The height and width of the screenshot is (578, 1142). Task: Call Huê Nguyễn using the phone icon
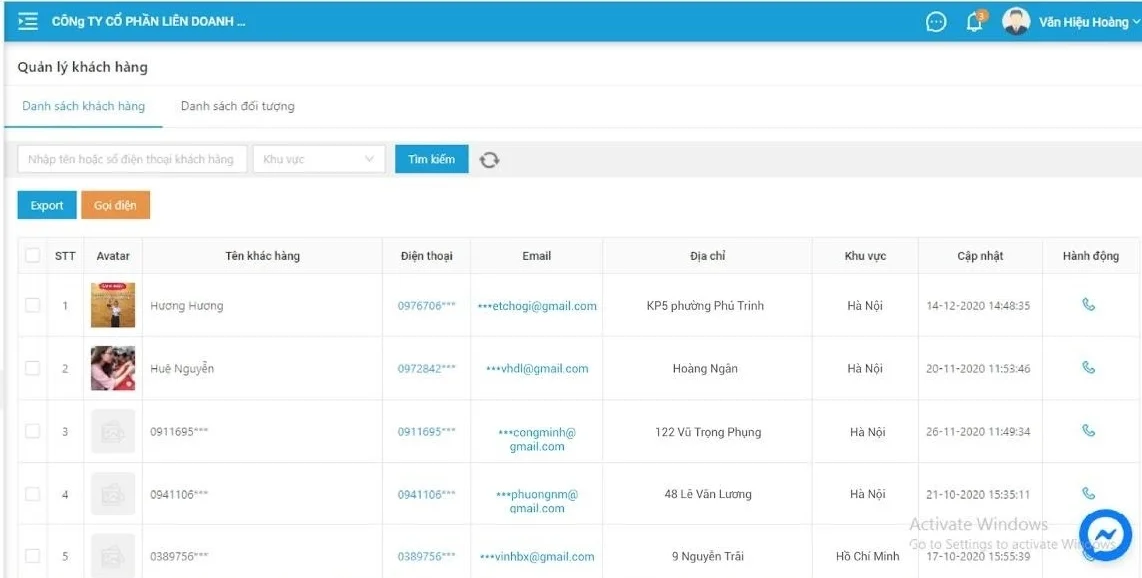[x=1089, y=367]
